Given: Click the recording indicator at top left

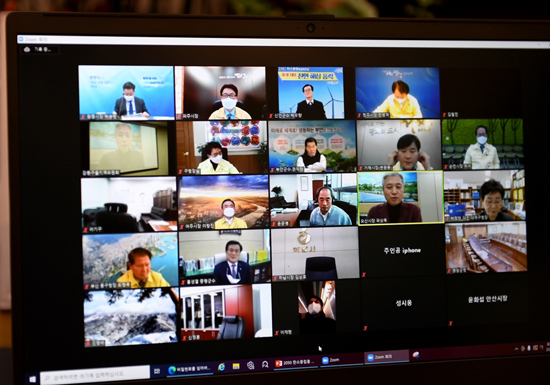Looking at the screenshot, I should pyautogui.click(x=39, y=50).
